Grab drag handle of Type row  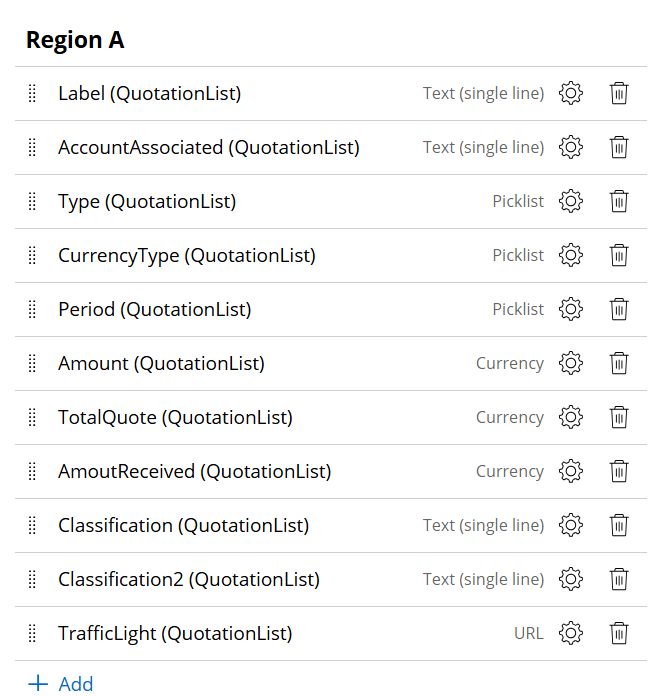click(x=32, y=201)
